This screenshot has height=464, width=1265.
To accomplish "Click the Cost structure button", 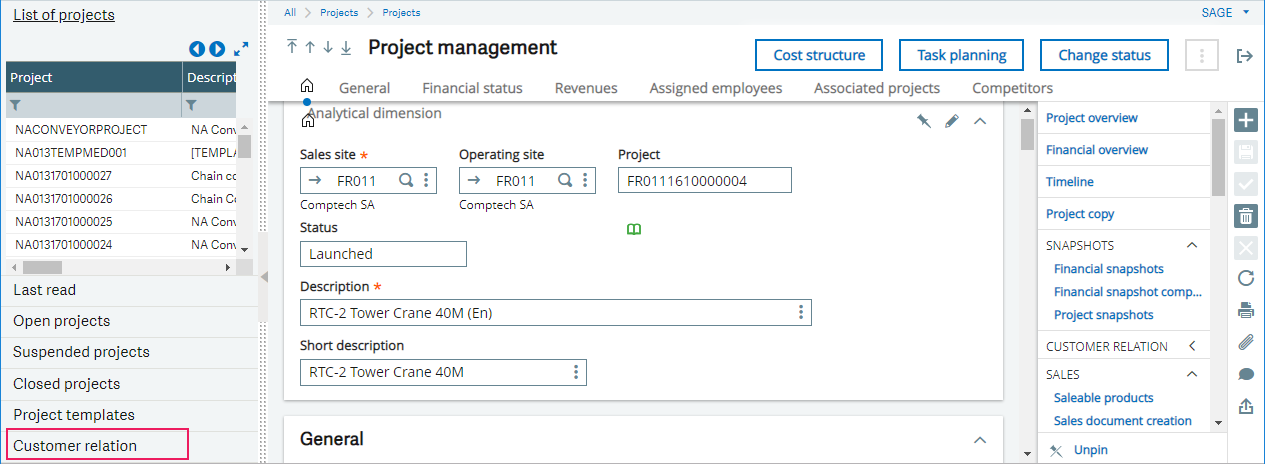I will (x=817, y=55).
